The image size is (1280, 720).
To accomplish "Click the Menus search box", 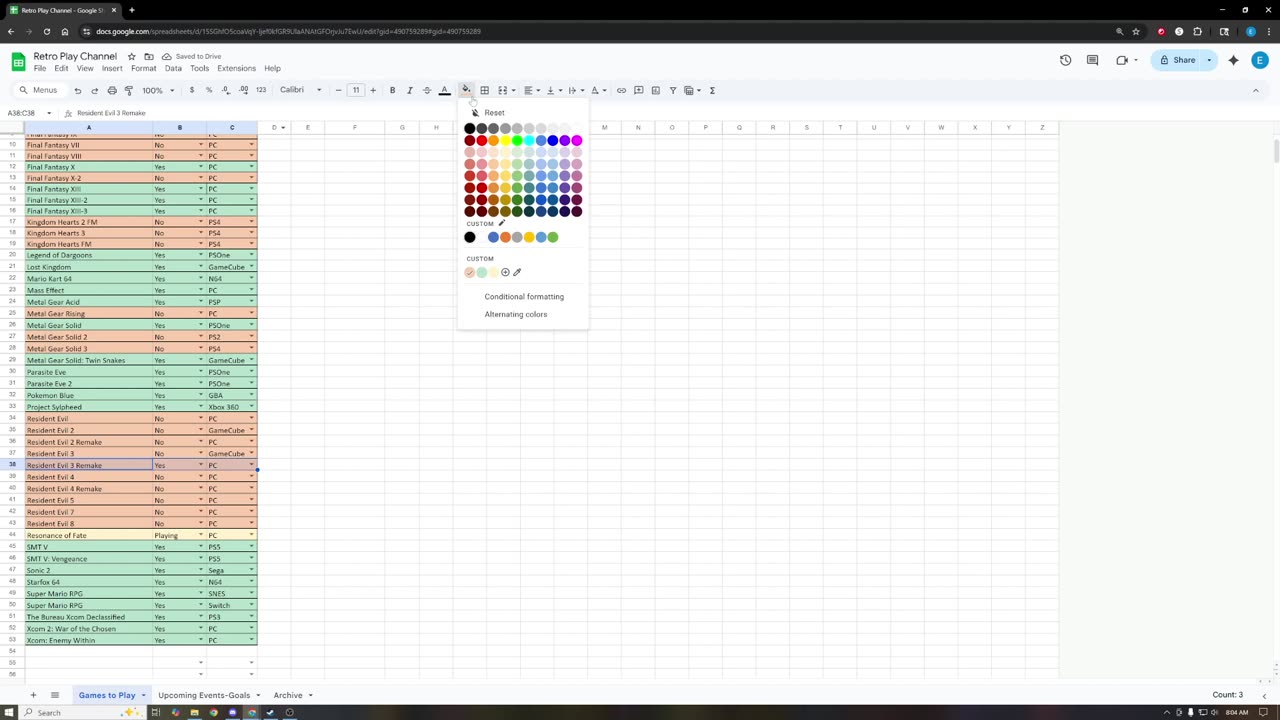I will pos(42,90).
